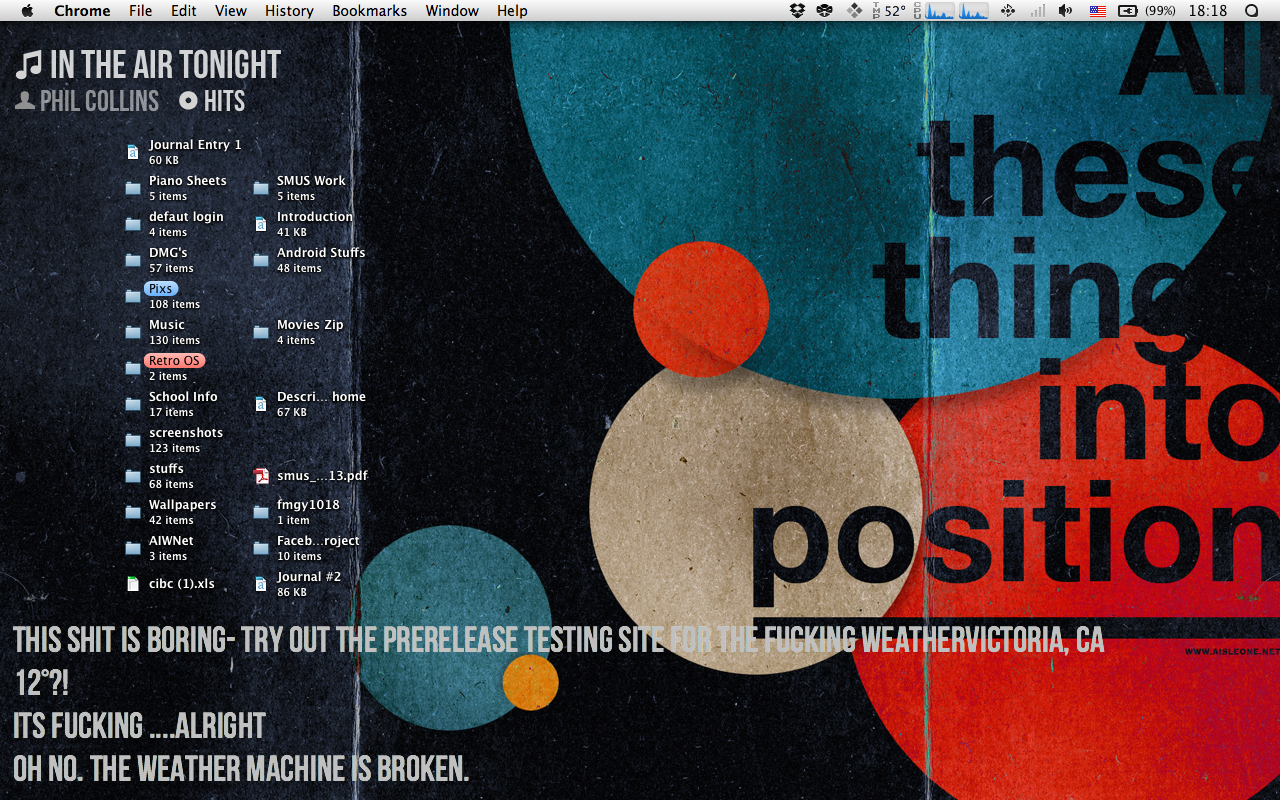Open the CPU usage graph monitor
1280x800 pixels.
click(950, 11)
